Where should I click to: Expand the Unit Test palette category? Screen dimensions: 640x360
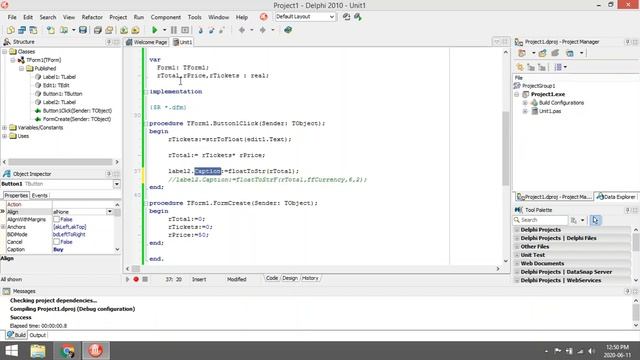517,255
